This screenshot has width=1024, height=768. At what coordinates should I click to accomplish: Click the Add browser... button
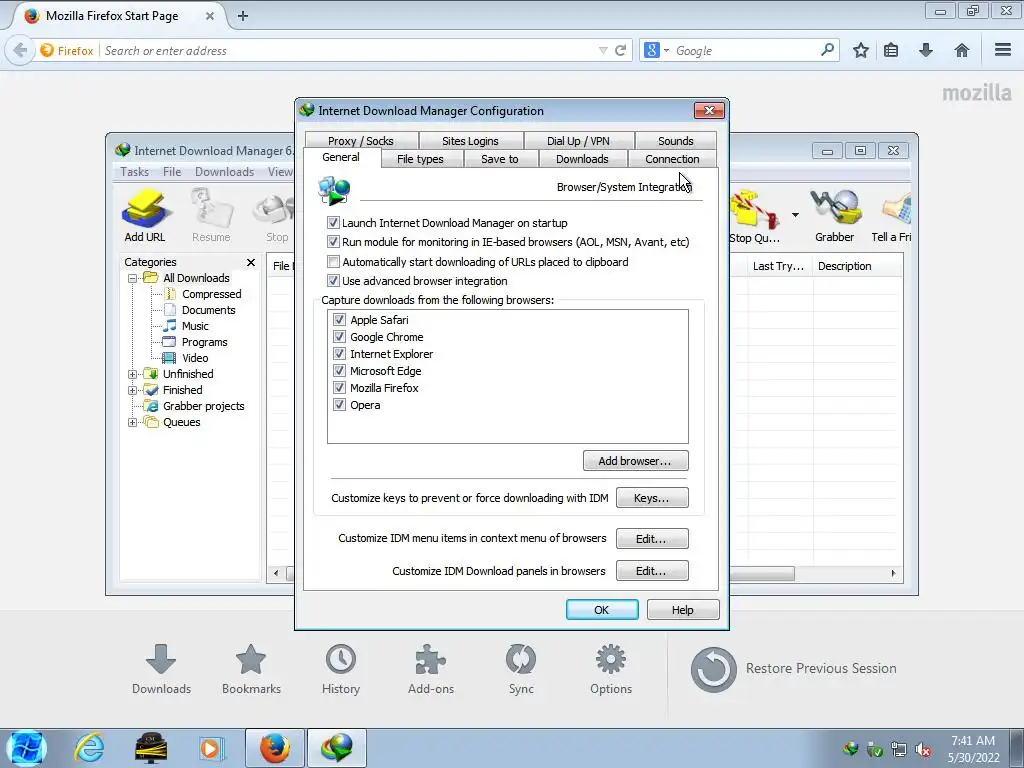pos(635,461)
